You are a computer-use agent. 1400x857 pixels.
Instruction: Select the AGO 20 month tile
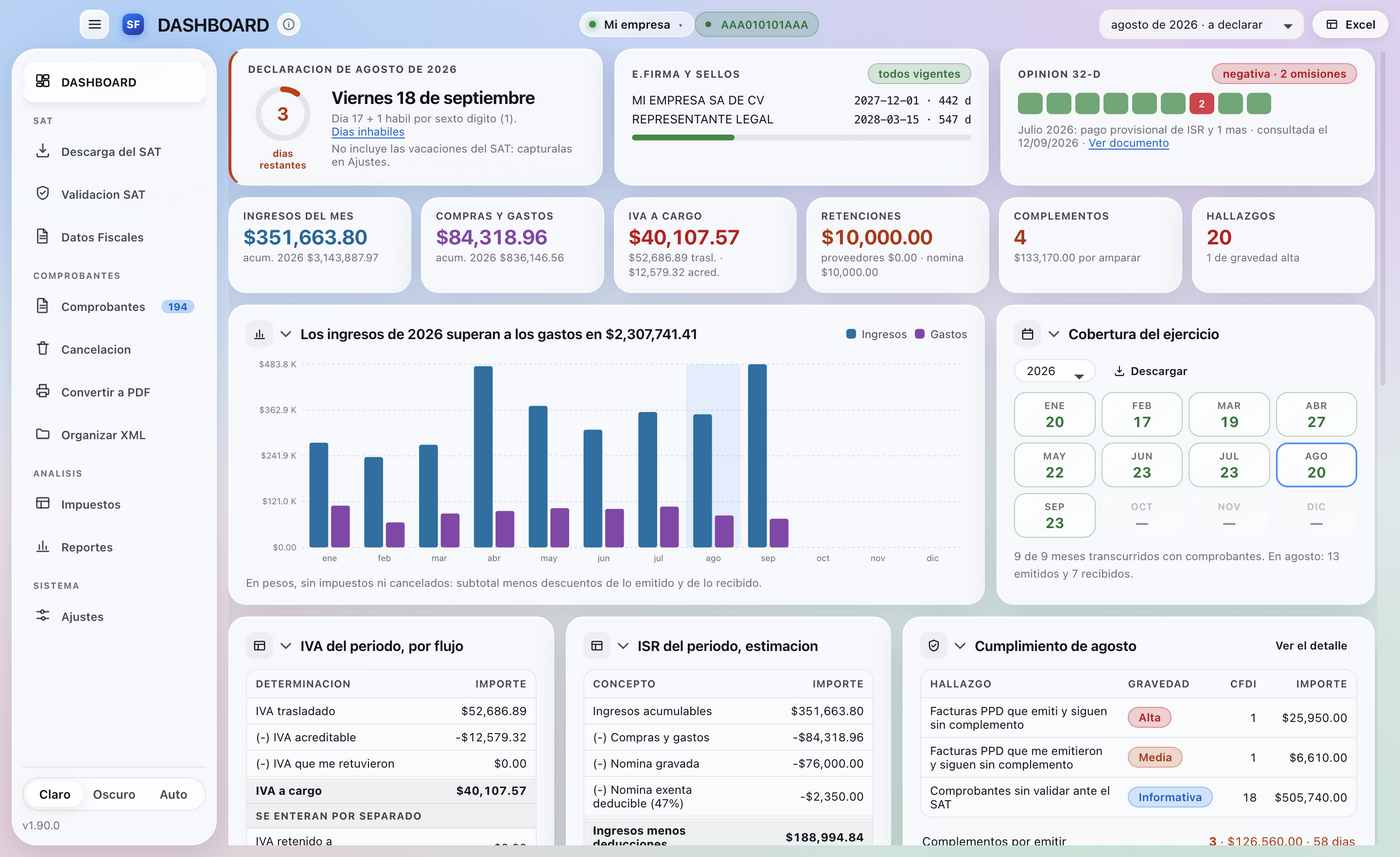coord(1316,465)
